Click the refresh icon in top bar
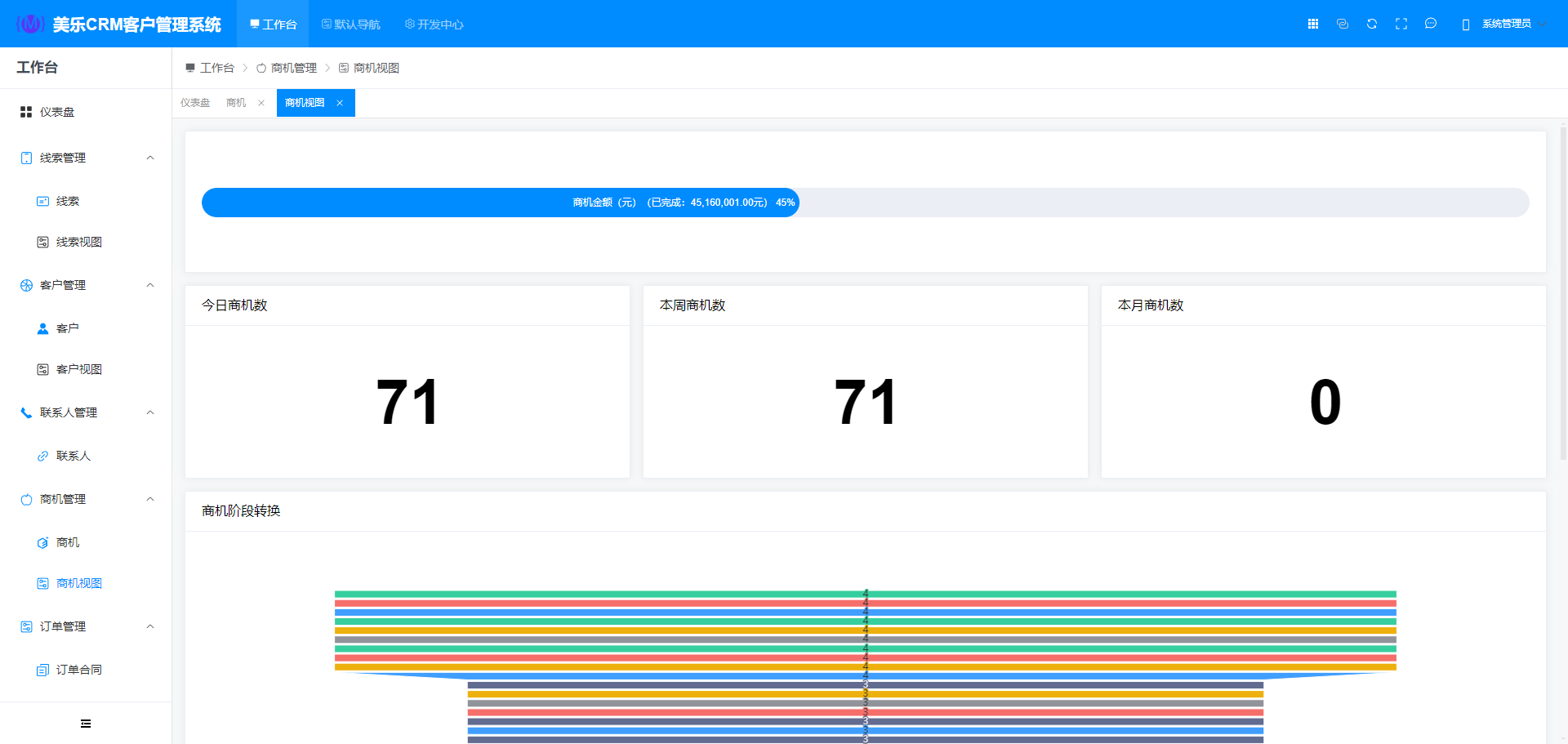The image size is (1568, 744). tap(1372, 24)
